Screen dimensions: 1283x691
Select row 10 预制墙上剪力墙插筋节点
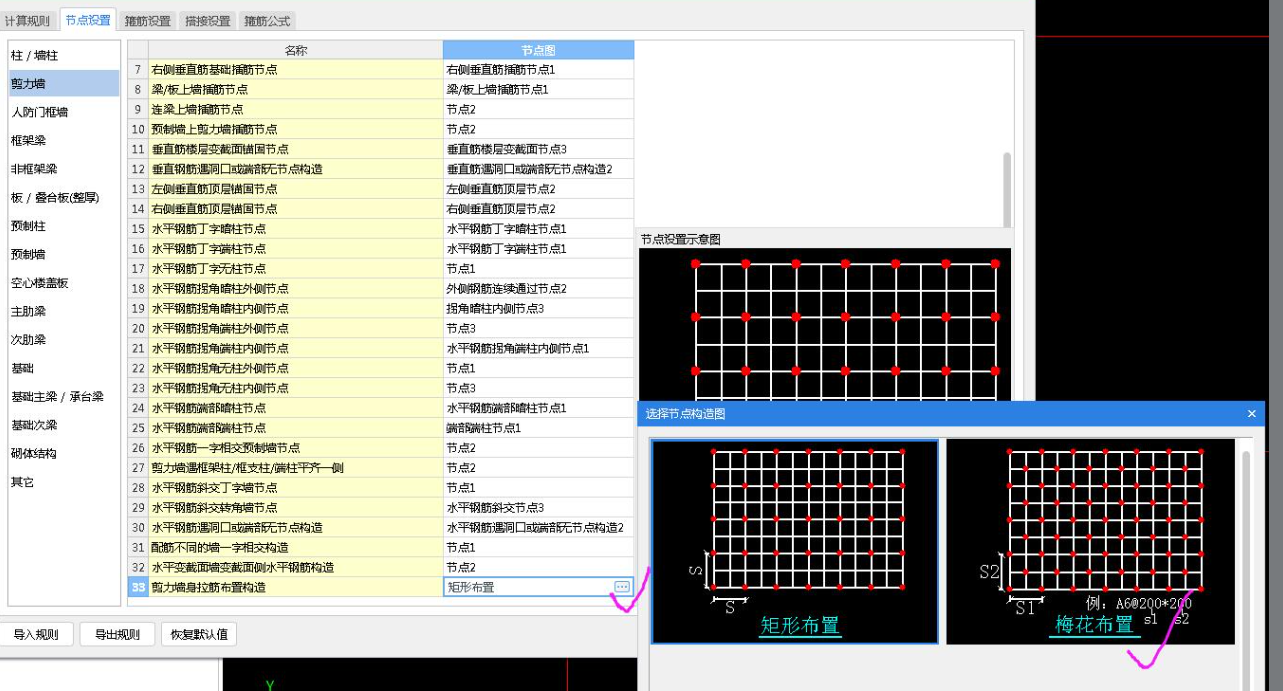[296, 129]
